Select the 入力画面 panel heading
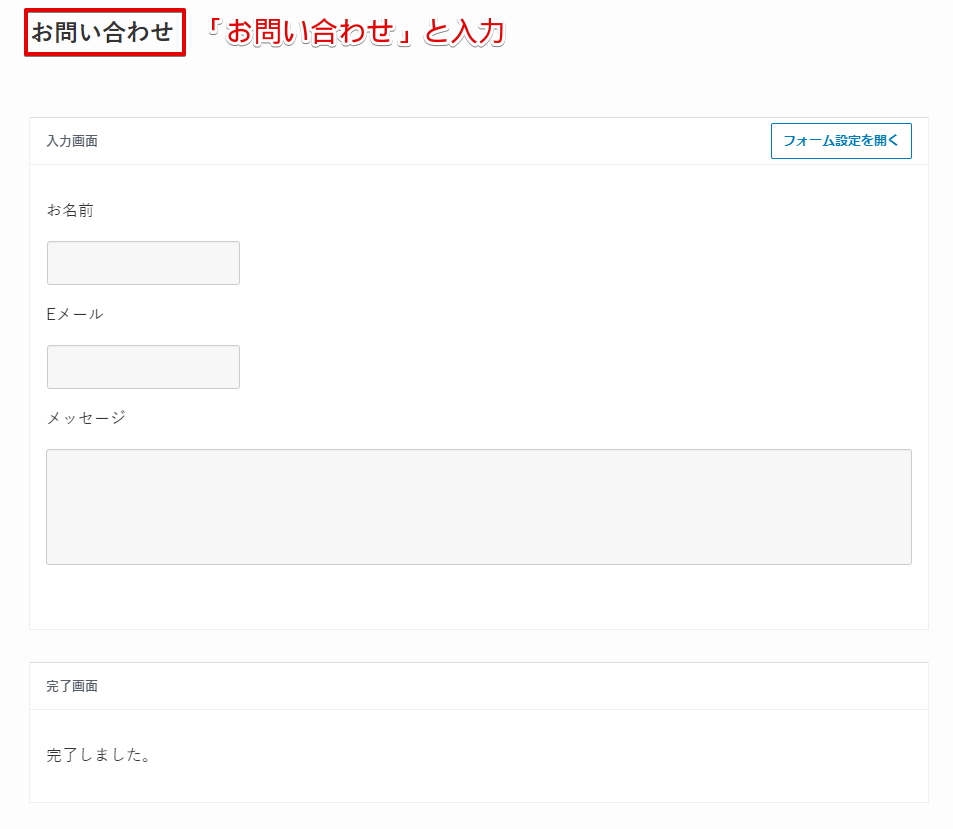Viewport: 953px width, 829px height. [72, 141]
